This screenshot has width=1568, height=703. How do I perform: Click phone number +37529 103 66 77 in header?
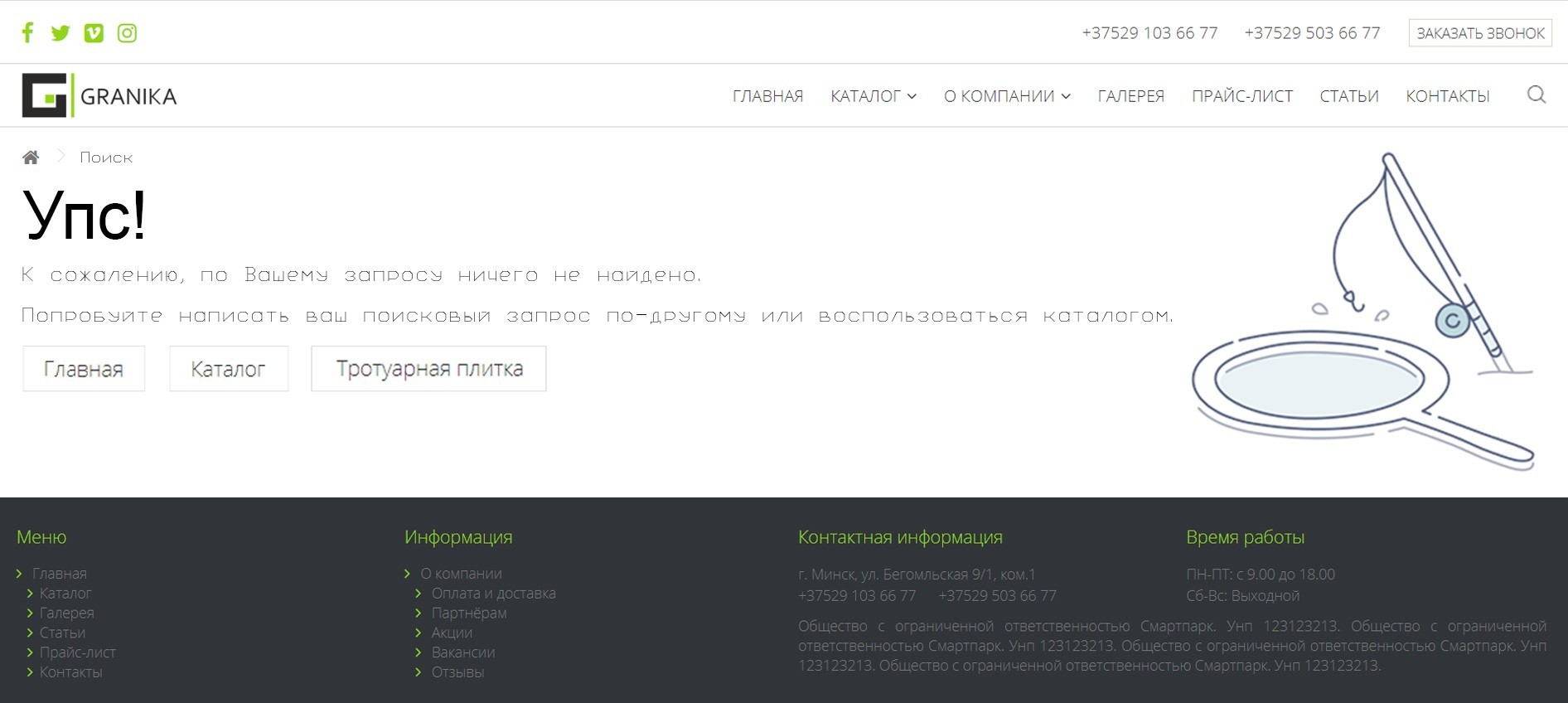(x=1149, y=33)
